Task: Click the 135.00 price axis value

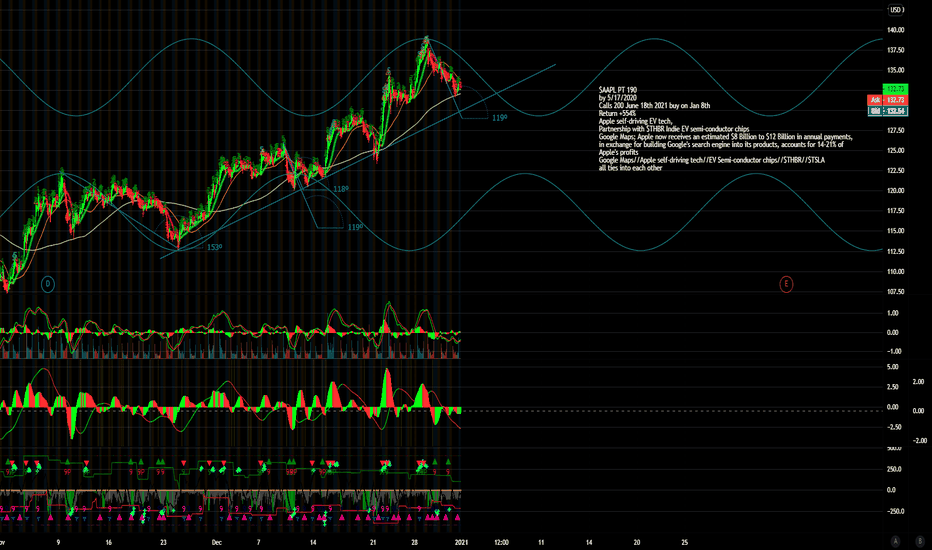Action: coord(896,70)
